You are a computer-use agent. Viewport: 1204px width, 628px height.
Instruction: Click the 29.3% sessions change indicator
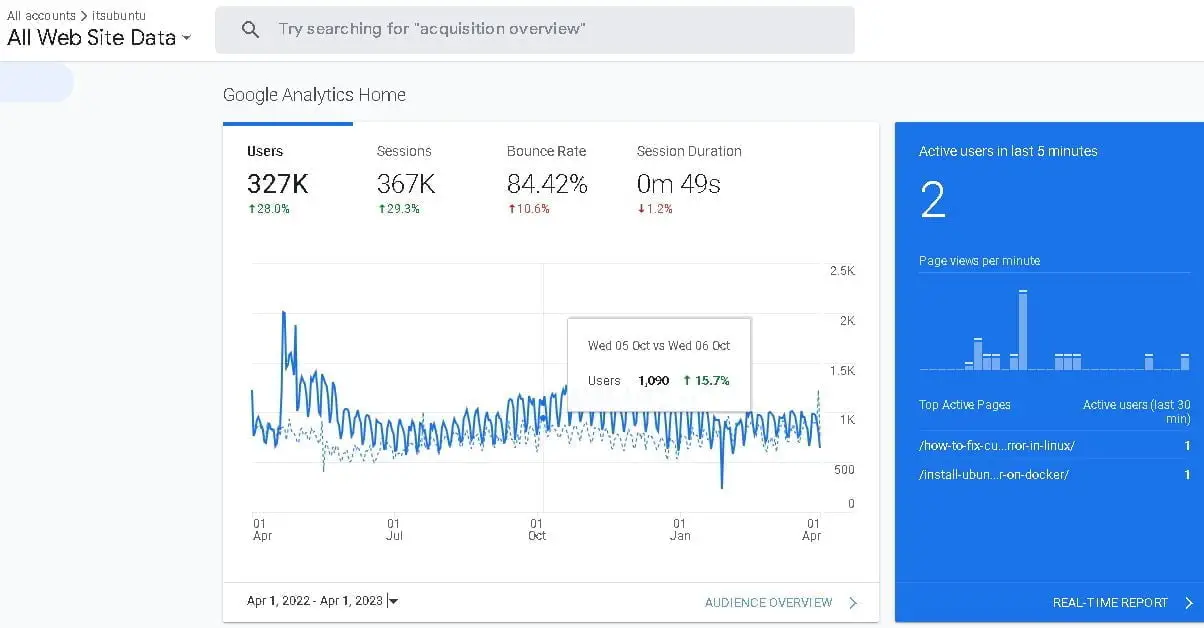(x=398, y=209)
